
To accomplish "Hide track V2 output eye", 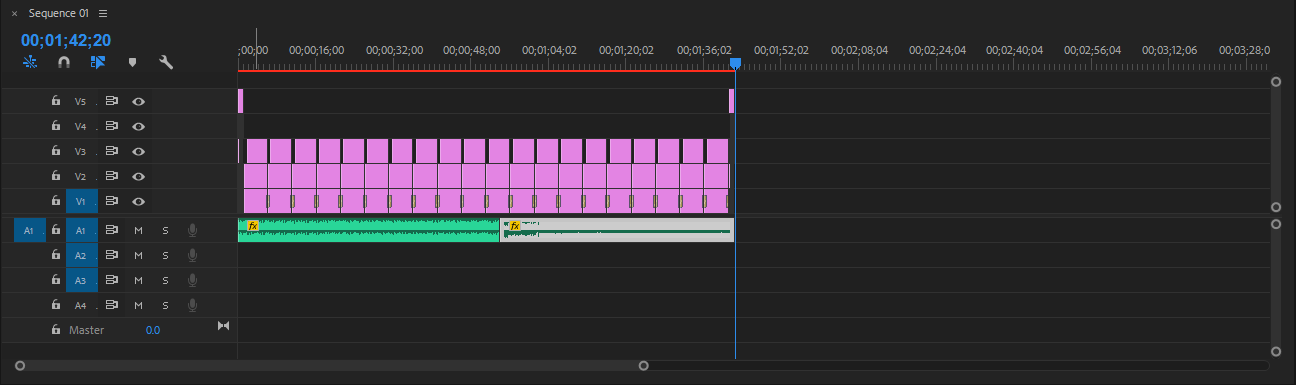I will pos(139,176).
